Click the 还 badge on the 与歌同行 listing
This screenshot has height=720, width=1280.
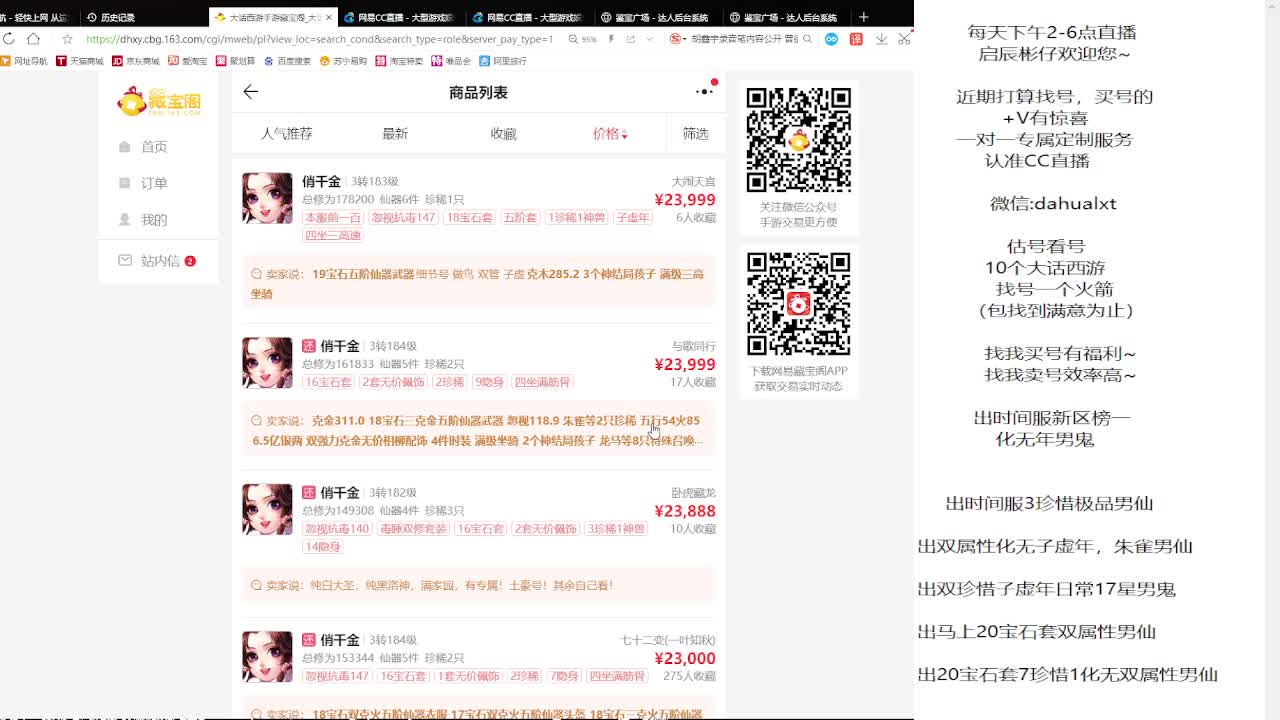click(x=309, y=346)
